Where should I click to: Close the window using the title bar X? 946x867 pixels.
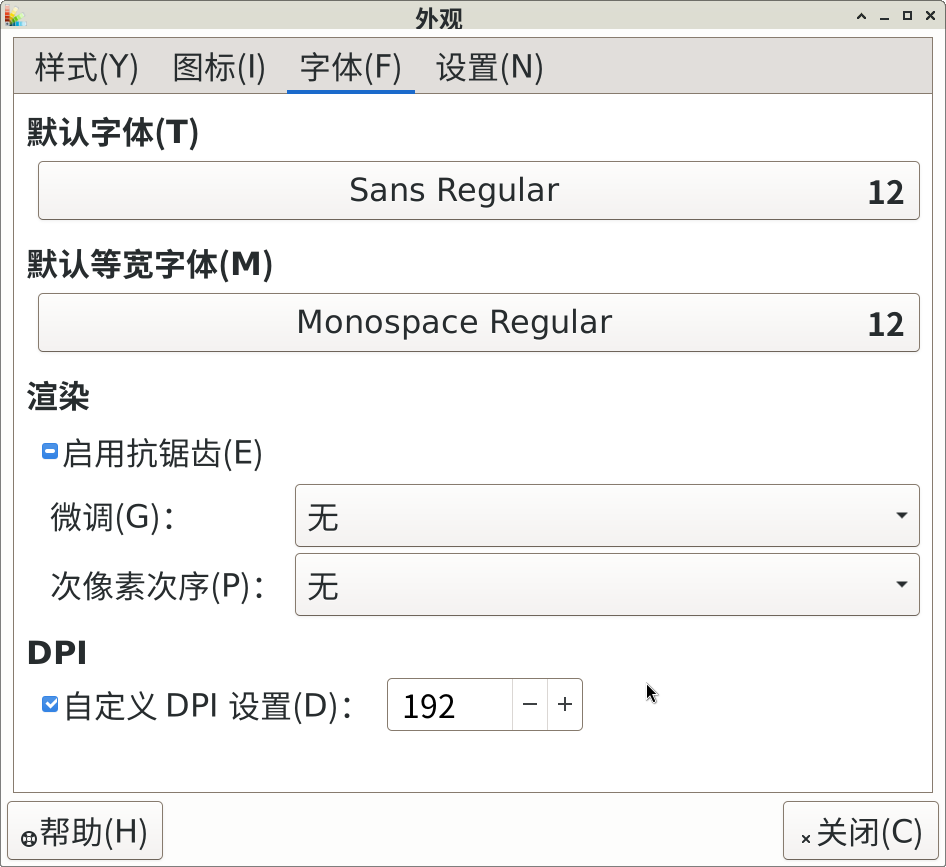(x=930, y=16)
